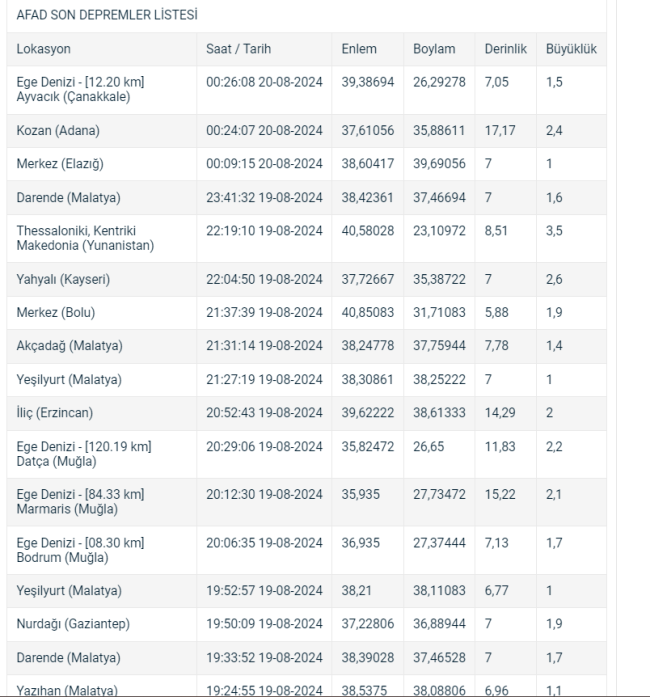Click the magnitude value 2,2
This screenshot has height=697, width=650.
pyautogui.click(x=554, y=447)
